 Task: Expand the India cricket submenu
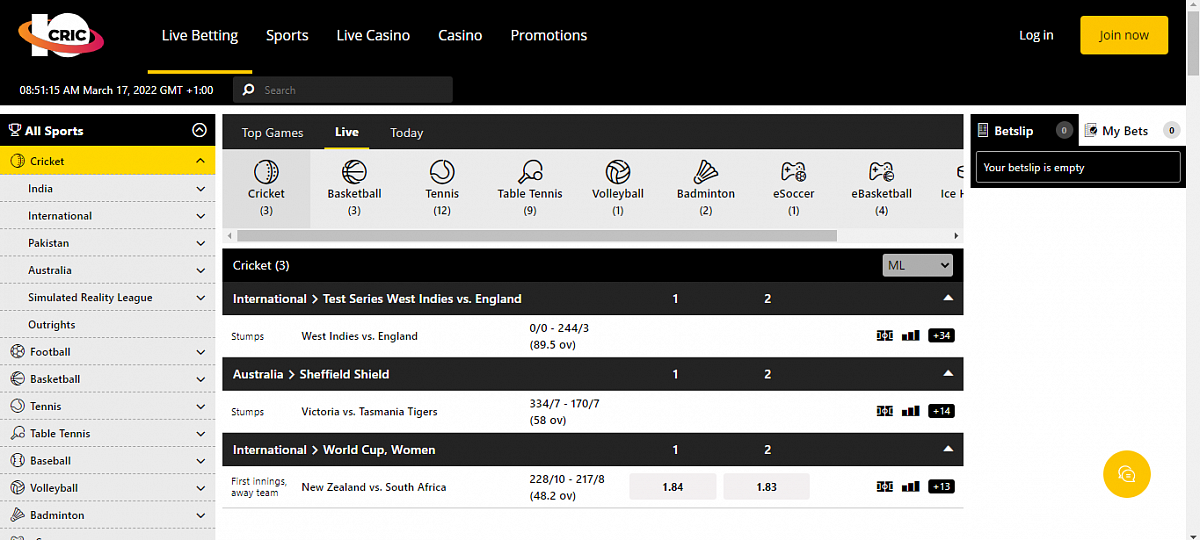200,189
